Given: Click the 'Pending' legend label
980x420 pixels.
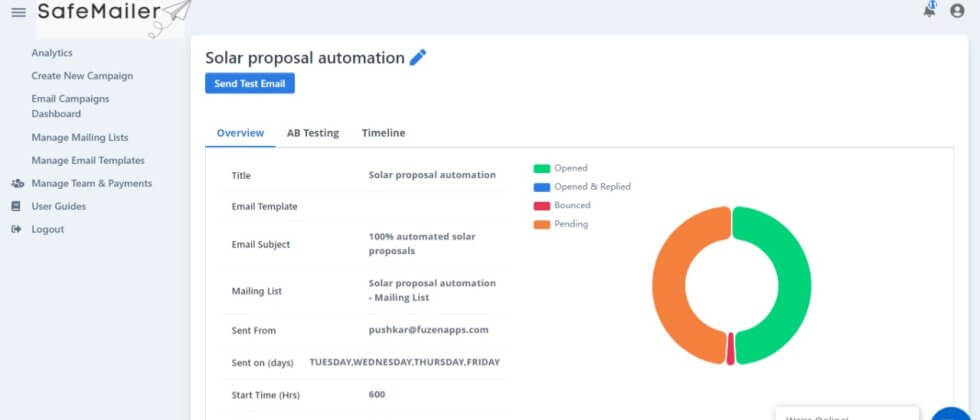Looking at the screenshot, I should tap(571, 224).
